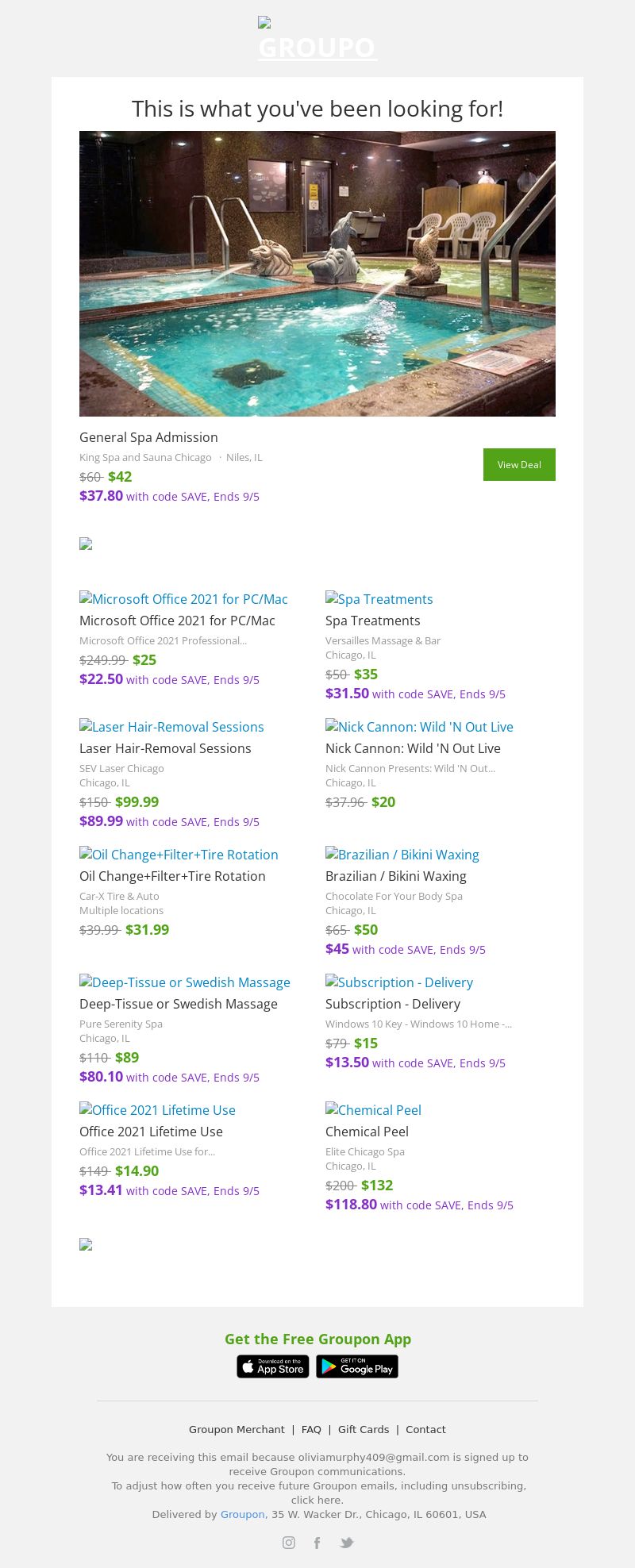Open Laser Hair-Removal Sessions deal link
635x1568 pixels.
click(165, 748)
